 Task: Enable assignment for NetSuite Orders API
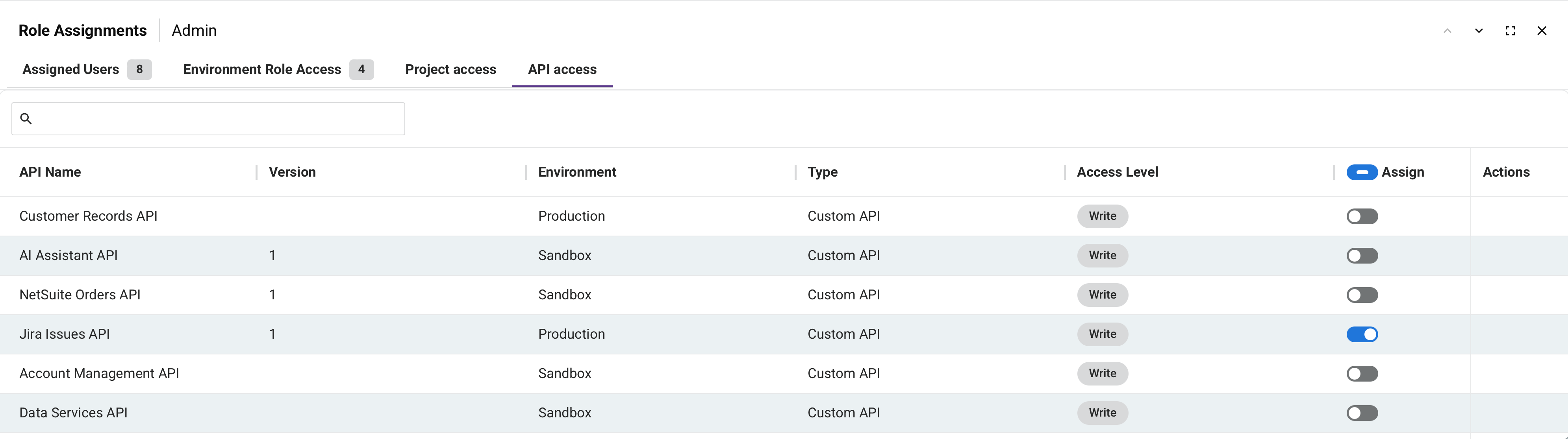[1362, 295]
